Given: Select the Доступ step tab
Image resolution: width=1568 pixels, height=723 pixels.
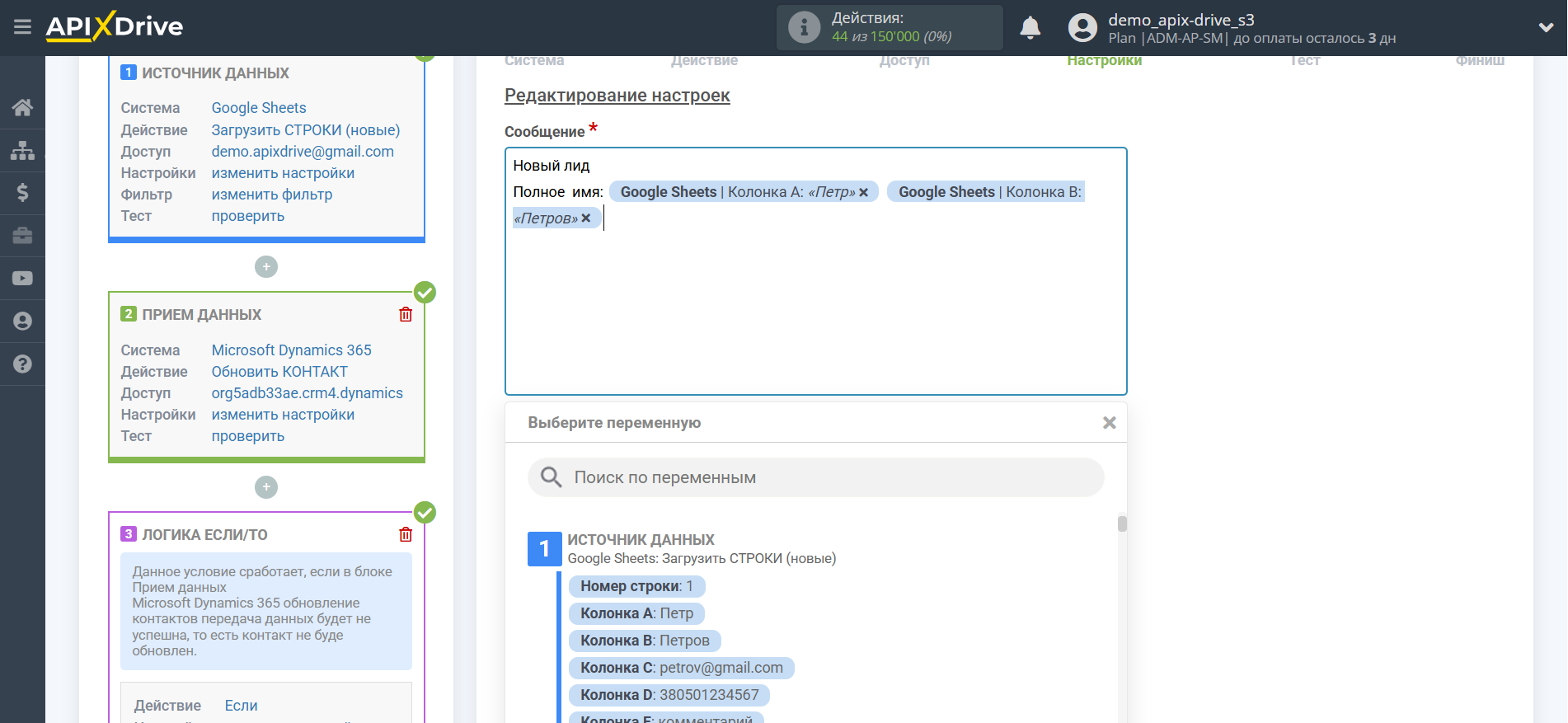Looking at the screenshot, I should point(904,61).
